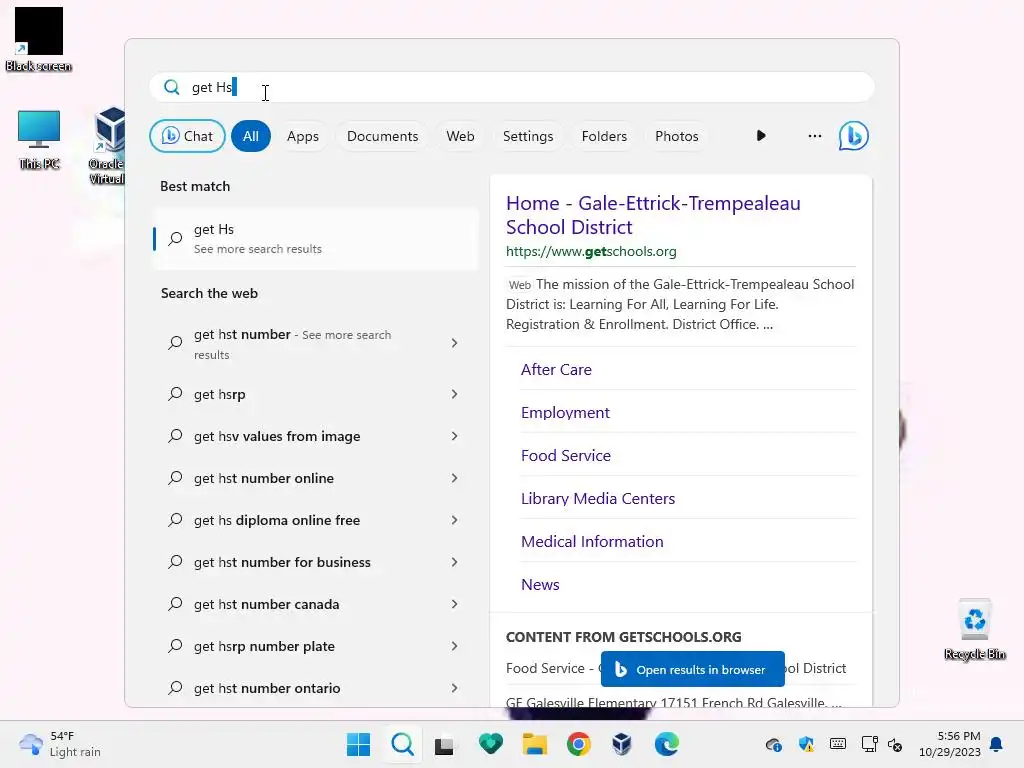Select 'get hsv values from image' suggestion
The width and height of the screenshot is (1024, 768).
pyautogui.click(x=316, y=436)
